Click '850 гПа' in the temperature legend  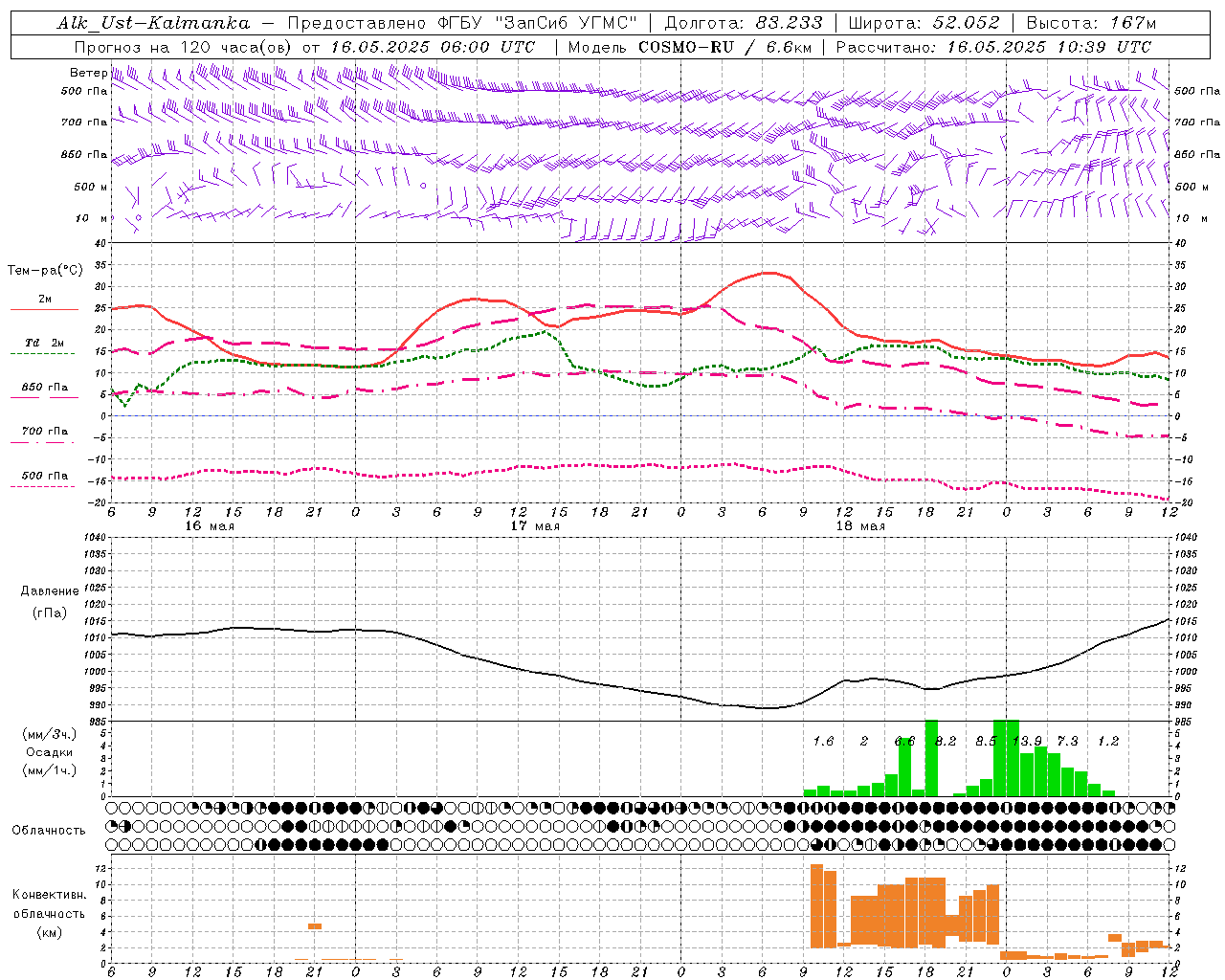pyautogui.click(x=45, y=388)
